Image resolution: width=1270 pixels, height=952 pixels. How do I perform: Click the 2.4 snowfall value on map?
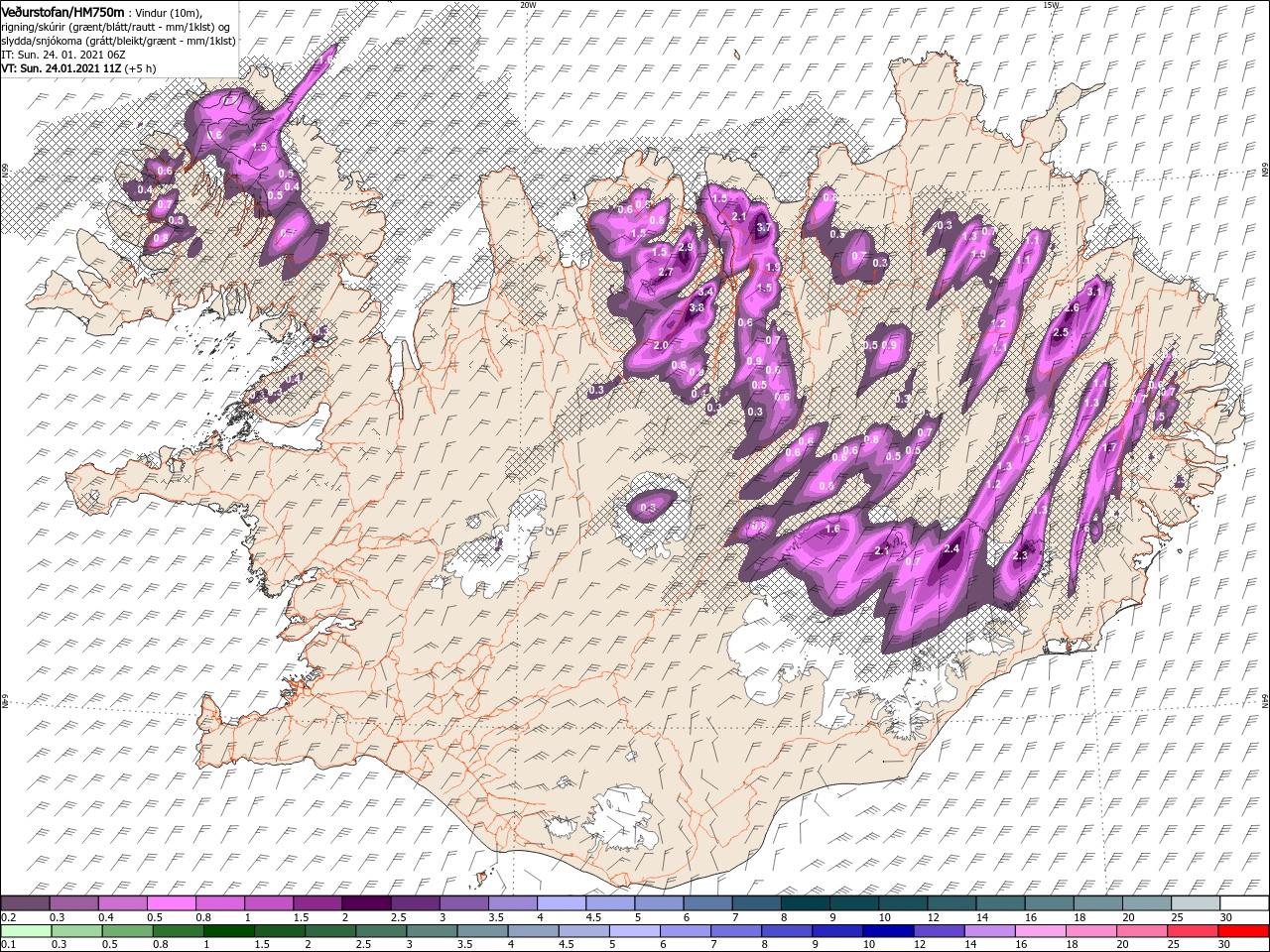952,549
